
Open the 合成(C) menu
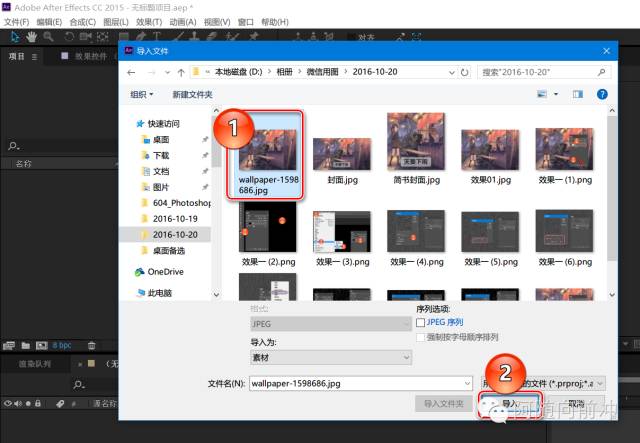[x=82, y=21]
